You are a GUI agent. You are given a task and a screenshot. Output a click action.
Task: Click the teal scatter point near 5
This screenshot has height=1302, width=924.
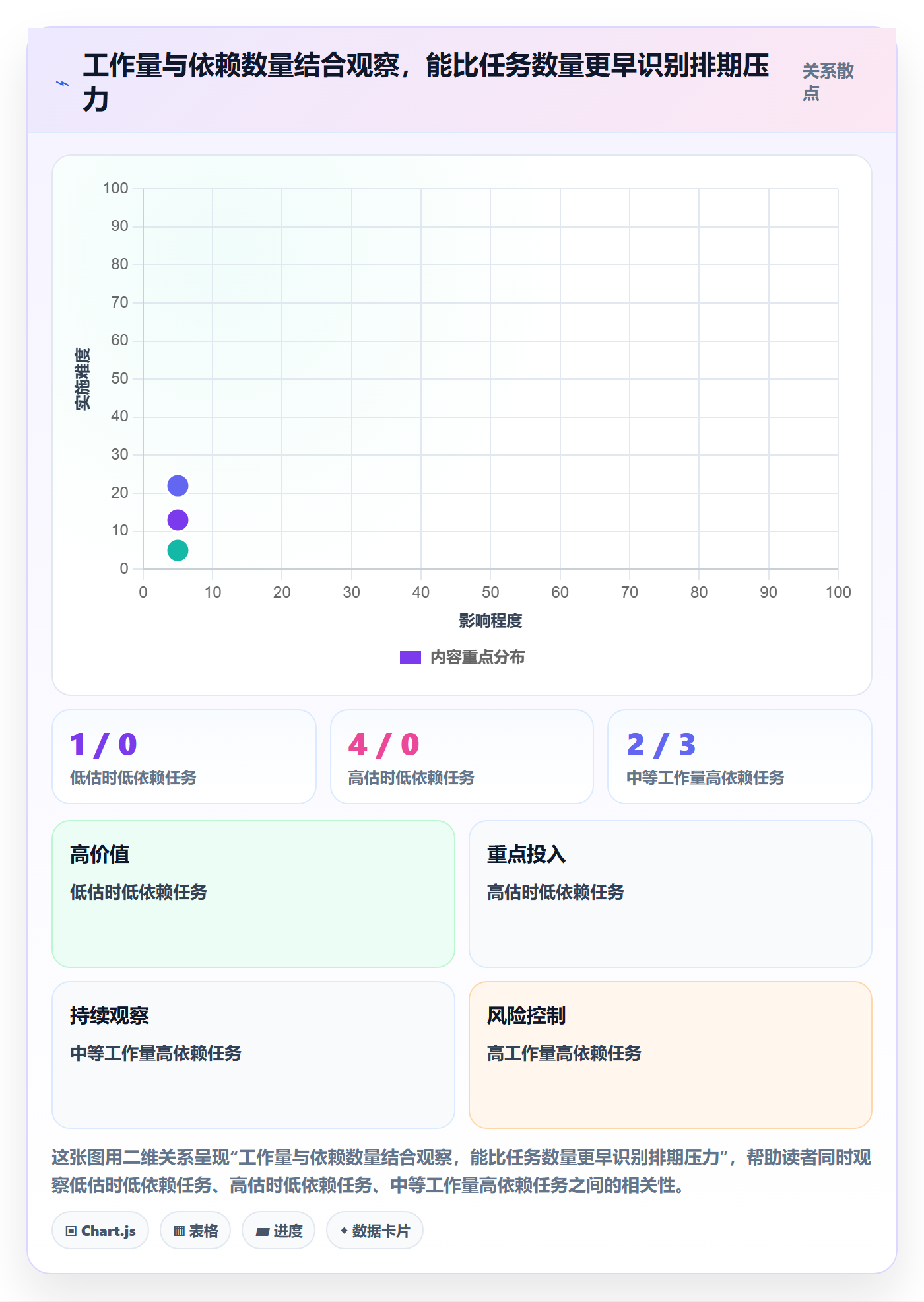[x=178, y=550]
